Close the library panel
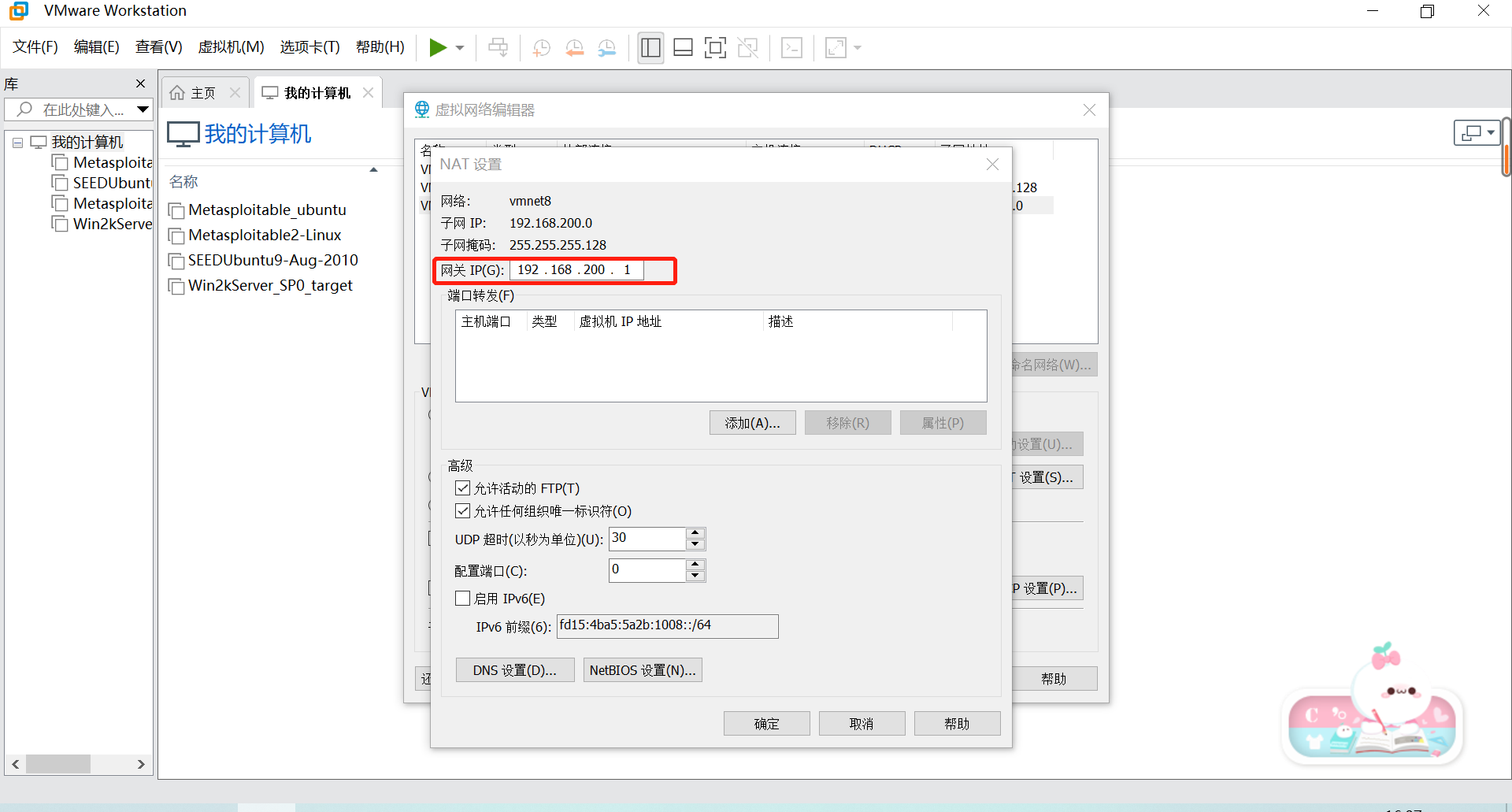This screenshot has height=812, width=1512. pyautogui.click(x=141, y=83)
